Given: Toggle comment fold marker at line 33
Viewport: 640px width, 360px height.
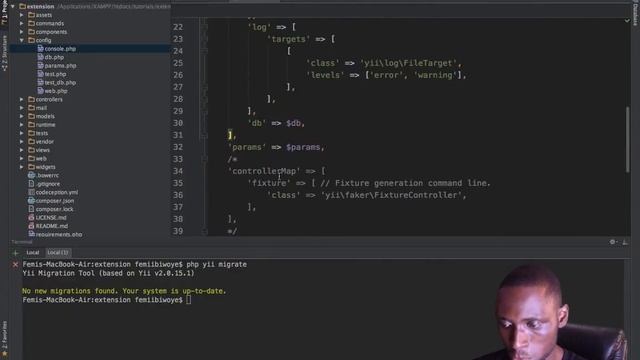Looking at the screenshot, I should (204, 159).
